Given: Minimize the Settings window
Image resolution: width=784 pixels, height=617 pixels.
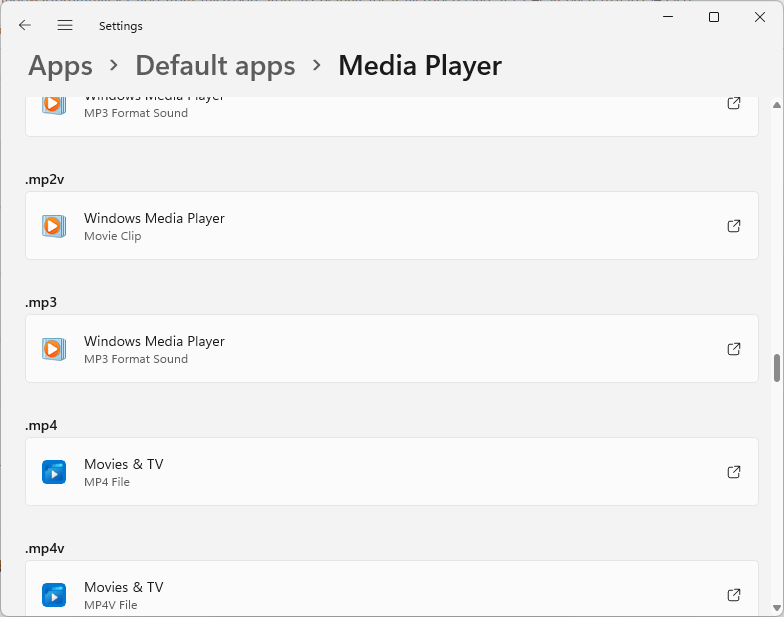Looking at the screenshot, I should [668, 17].
